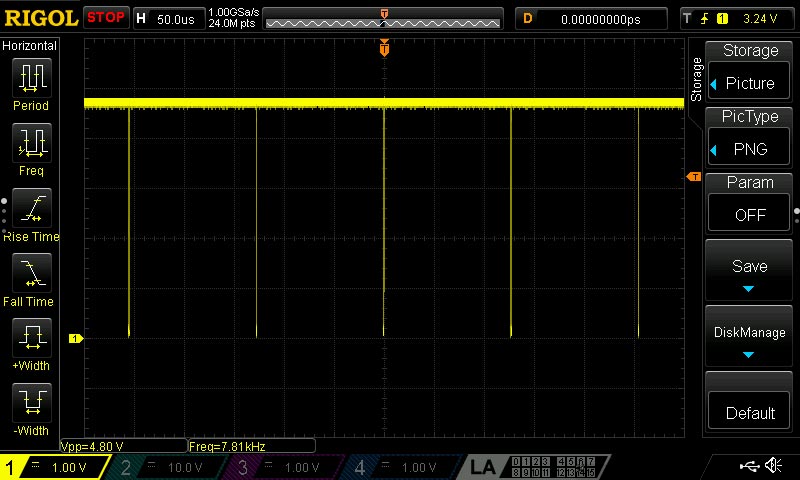Click the delay 0.00000000ps readout

point(601,19)
